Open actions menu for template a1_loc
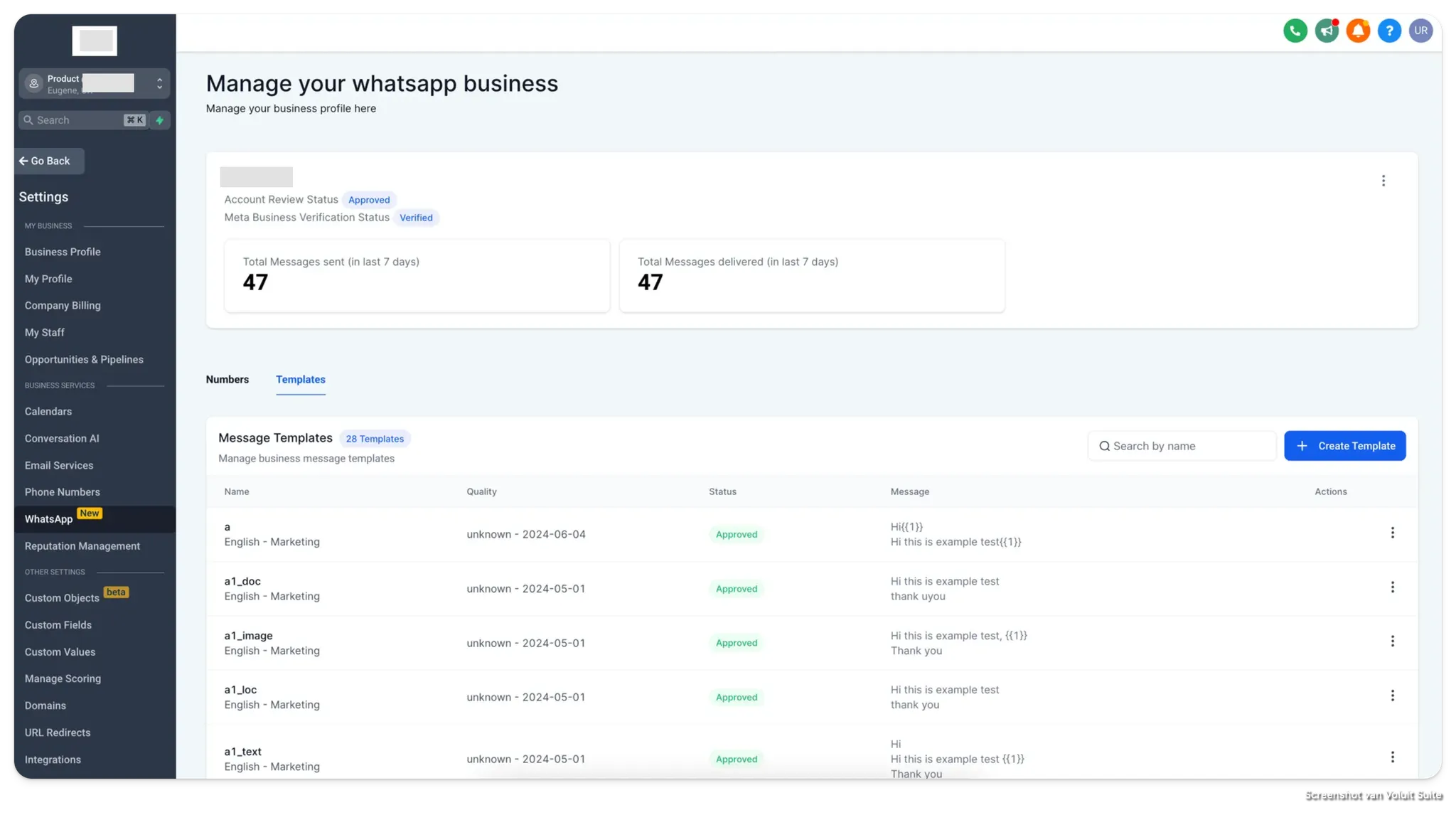 point(1392,696)
